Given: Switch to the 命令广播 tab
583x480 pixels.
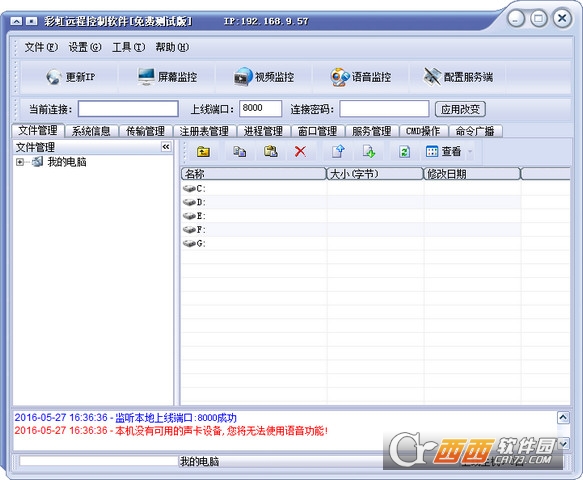Looking at the screenshot, I should tap(475, 131).
